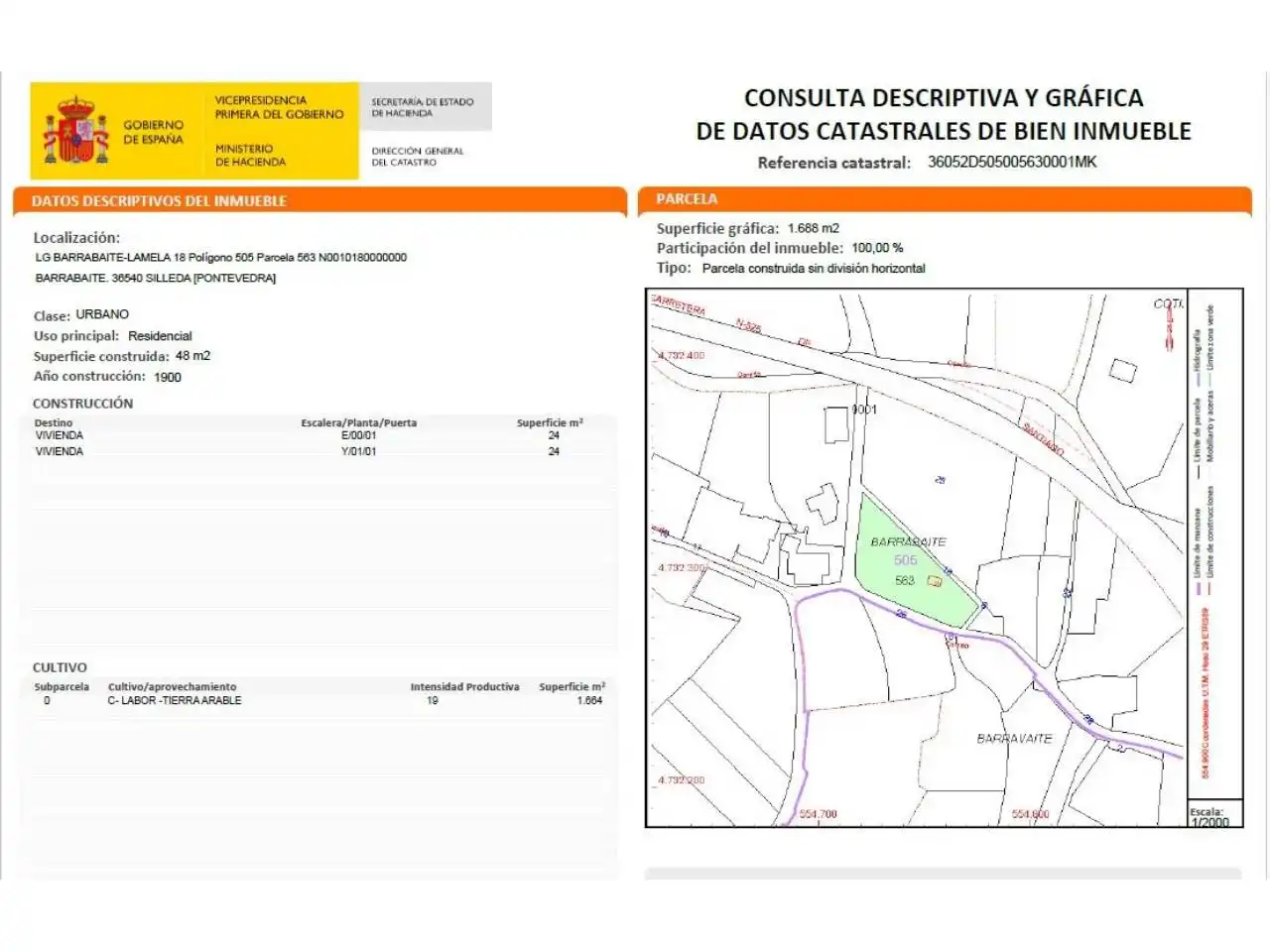Screen dimensions: 1270x952
Task: Click 'DIRECCIÓN GENERAL DEL CATASTRO' text
Action: click(x=417, y=157)
